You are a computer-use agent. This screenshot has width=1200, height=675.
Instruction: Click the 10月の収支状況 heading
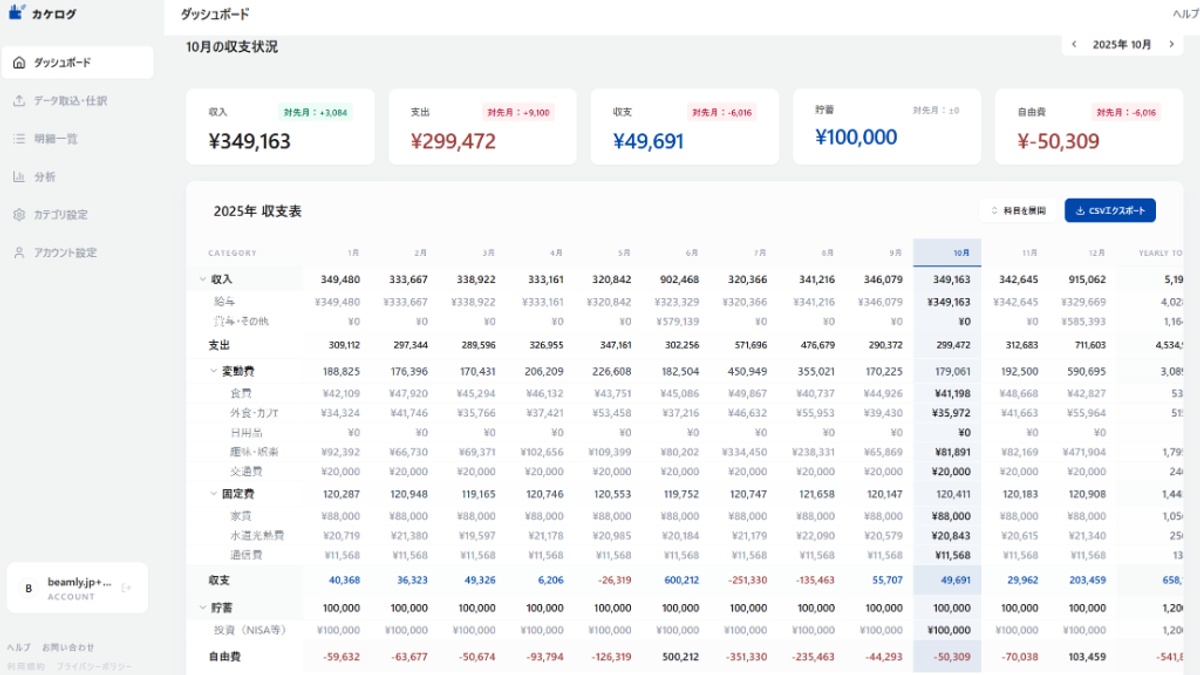coord(232,47)
